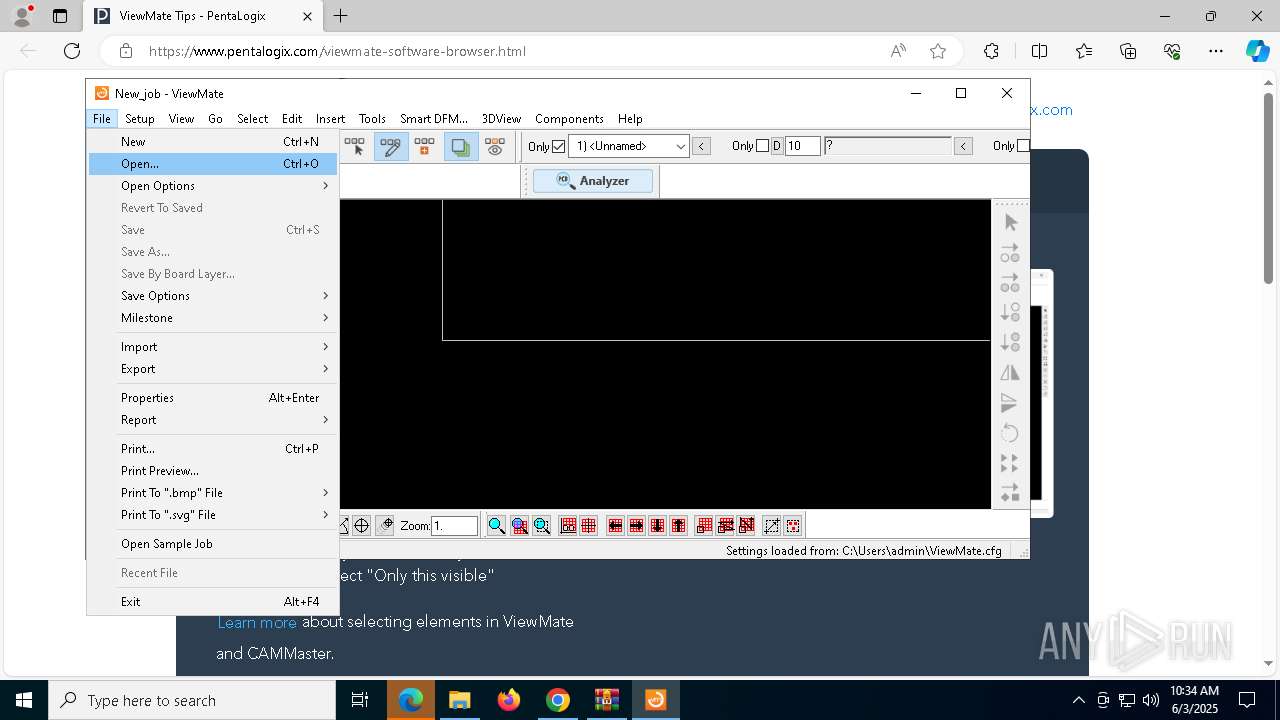Click first red grid icon after magnifiers
This screenshot has height=720, width=1280.
pyautogui.click(x=568, y=525)
